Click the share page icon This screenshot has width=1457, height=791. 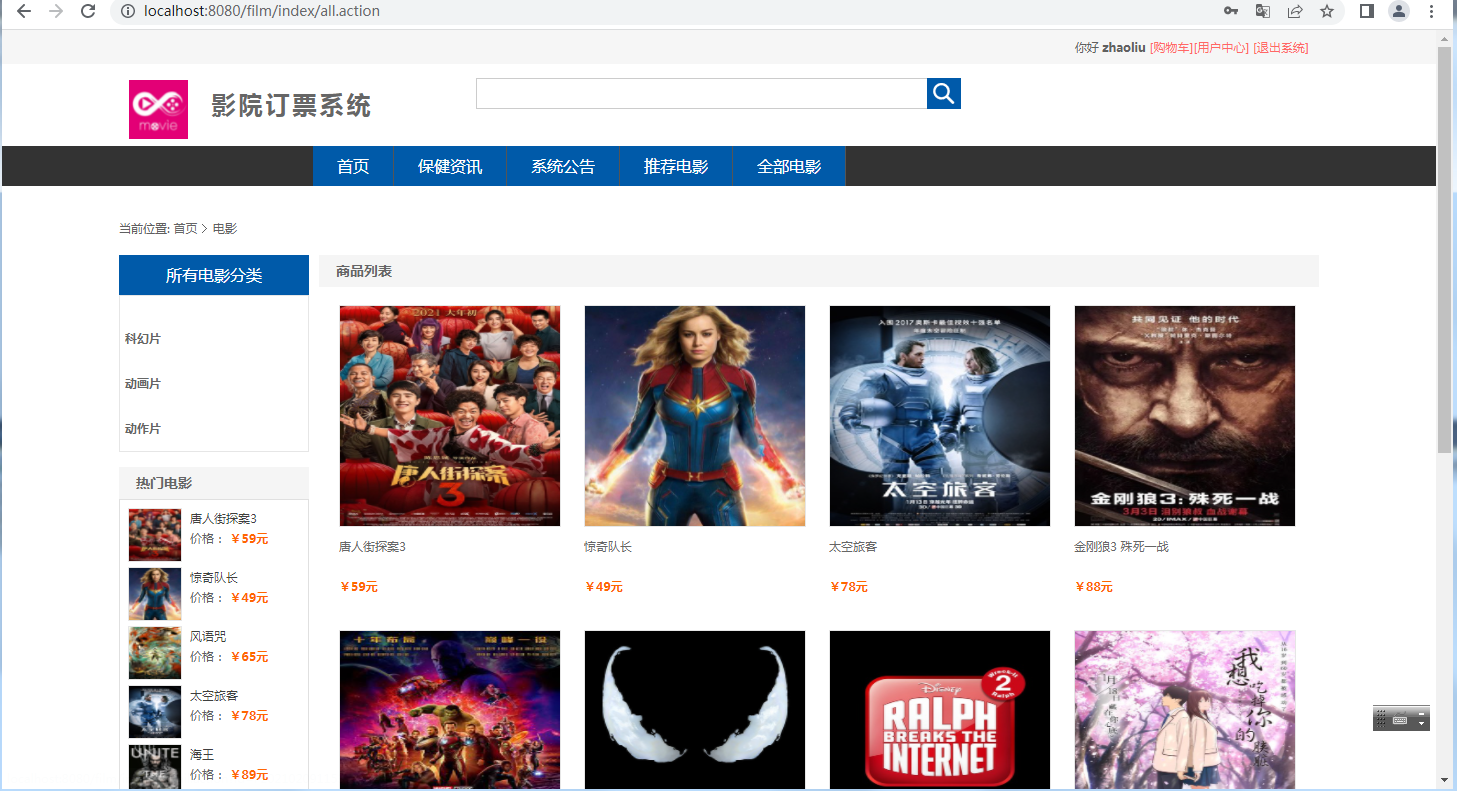point(1295,11)
